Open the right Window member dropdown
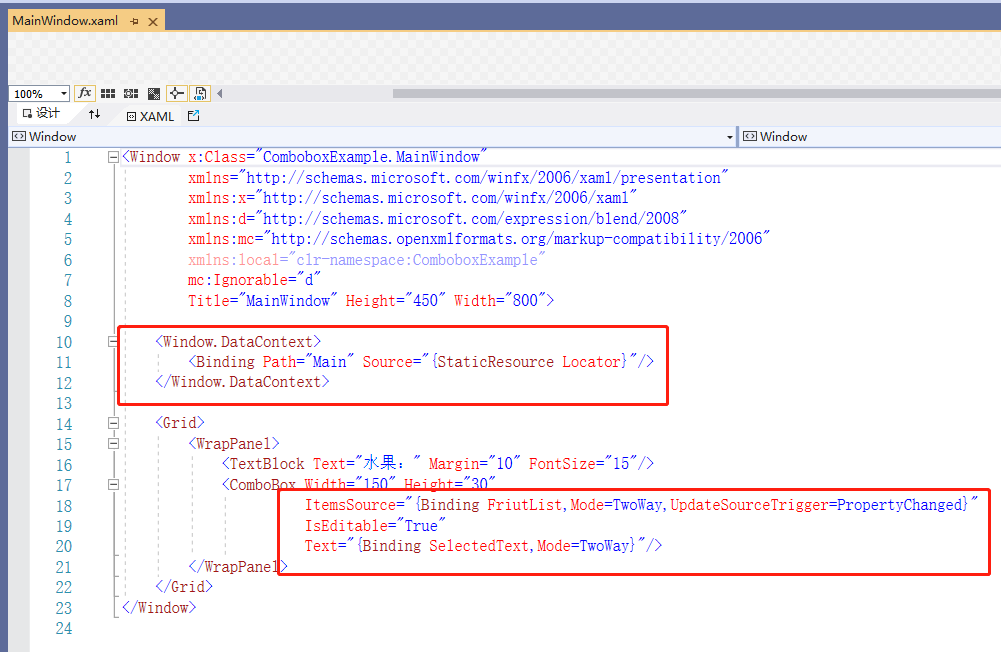1001x652 pixels. [871, 137]
